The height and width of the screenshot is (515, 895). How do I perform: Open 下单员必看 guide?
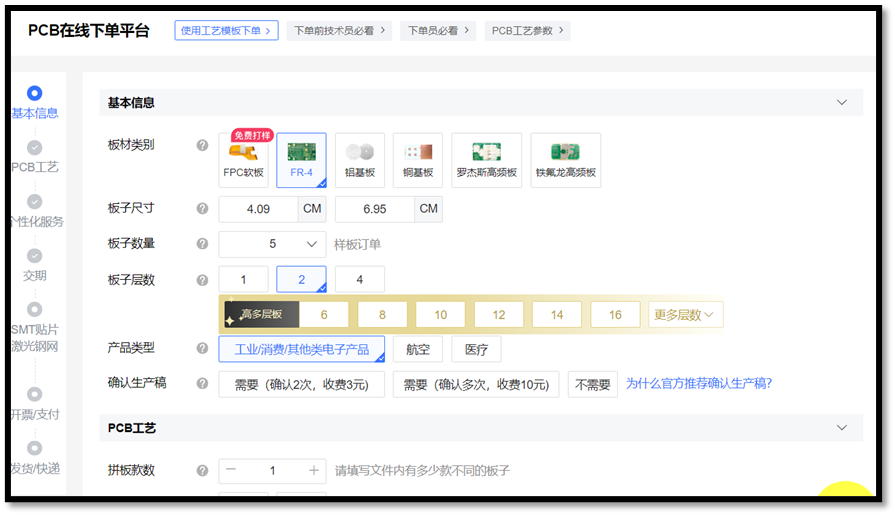click(438, 31)
